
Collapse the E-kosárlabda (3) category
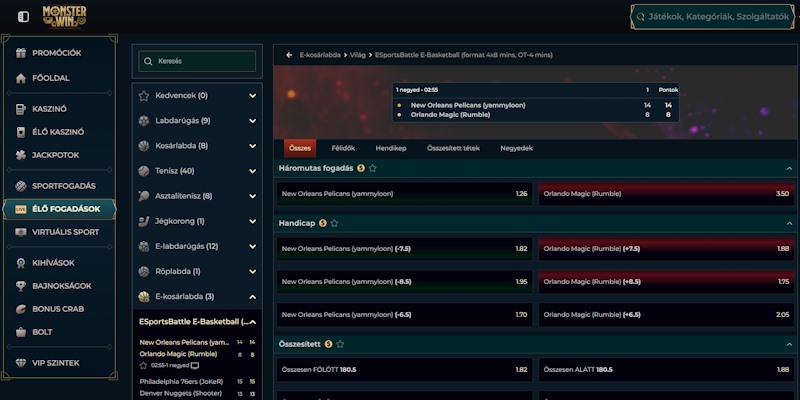pyautogui.click(x=197, y=296)
